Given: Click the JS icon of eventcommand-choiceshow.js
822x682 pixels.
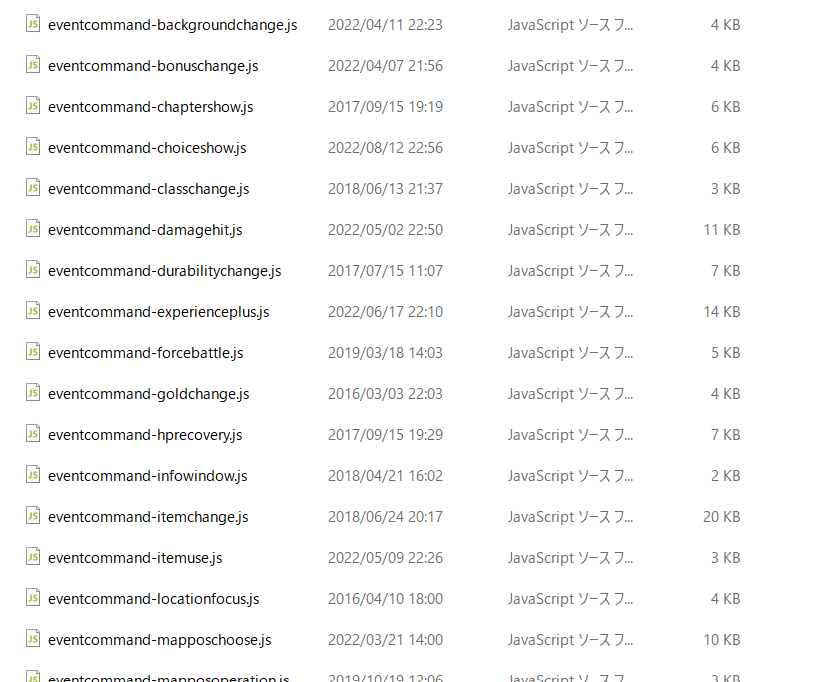Looking at the screenshot, I should (x=33, y=147).
